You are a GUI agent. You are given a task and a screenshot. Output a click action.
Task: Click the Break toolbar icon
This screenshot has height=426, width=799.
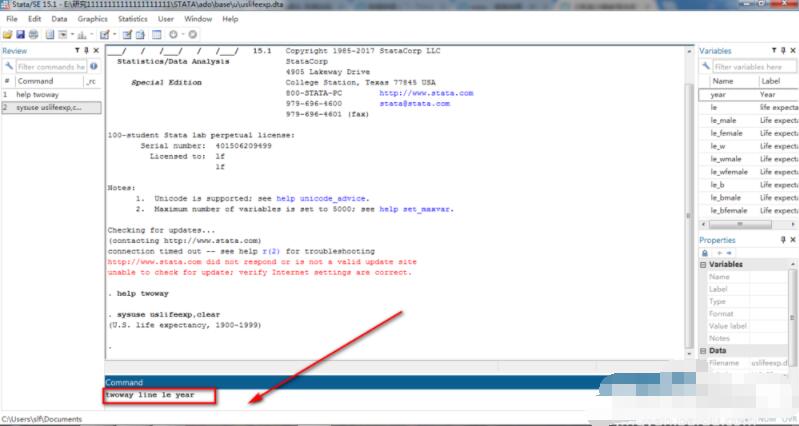click(193, 35)
